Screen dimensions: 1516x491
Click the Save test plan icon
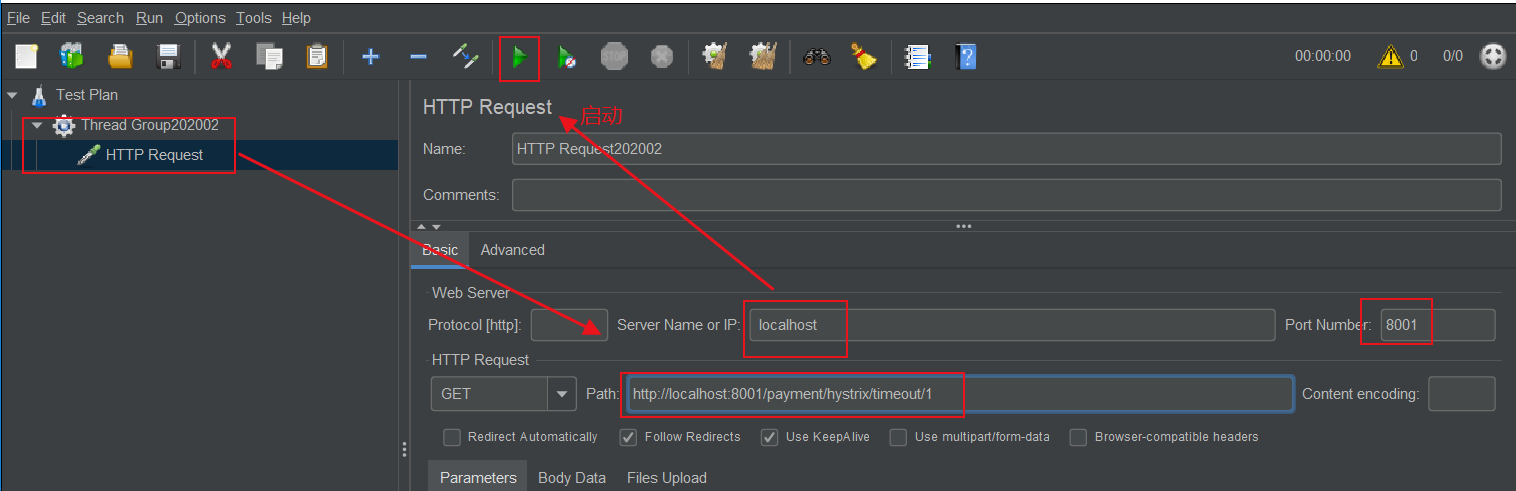tap(168, 57)
